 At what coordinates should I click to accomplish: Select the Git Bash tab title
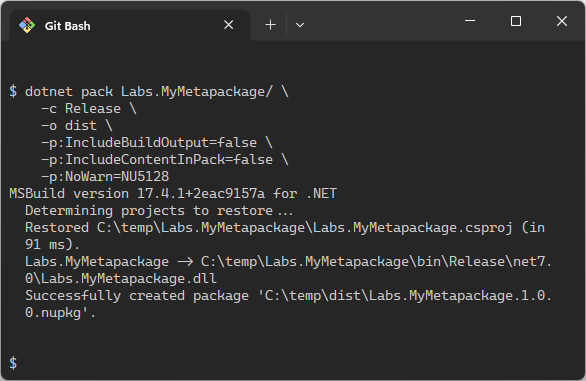[x=67, y=26]
